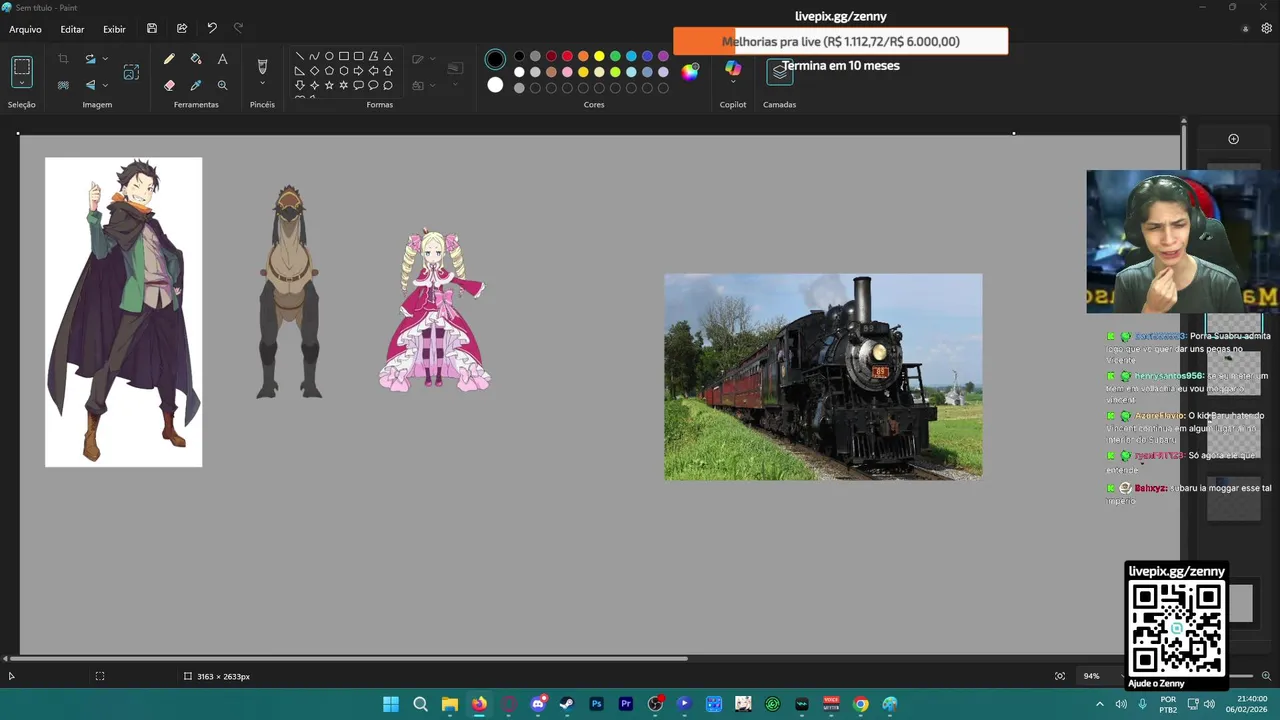The width and height of the screenshot is (1280, 720).
Task: Open the Editar menu
Action: pos(72,29)
